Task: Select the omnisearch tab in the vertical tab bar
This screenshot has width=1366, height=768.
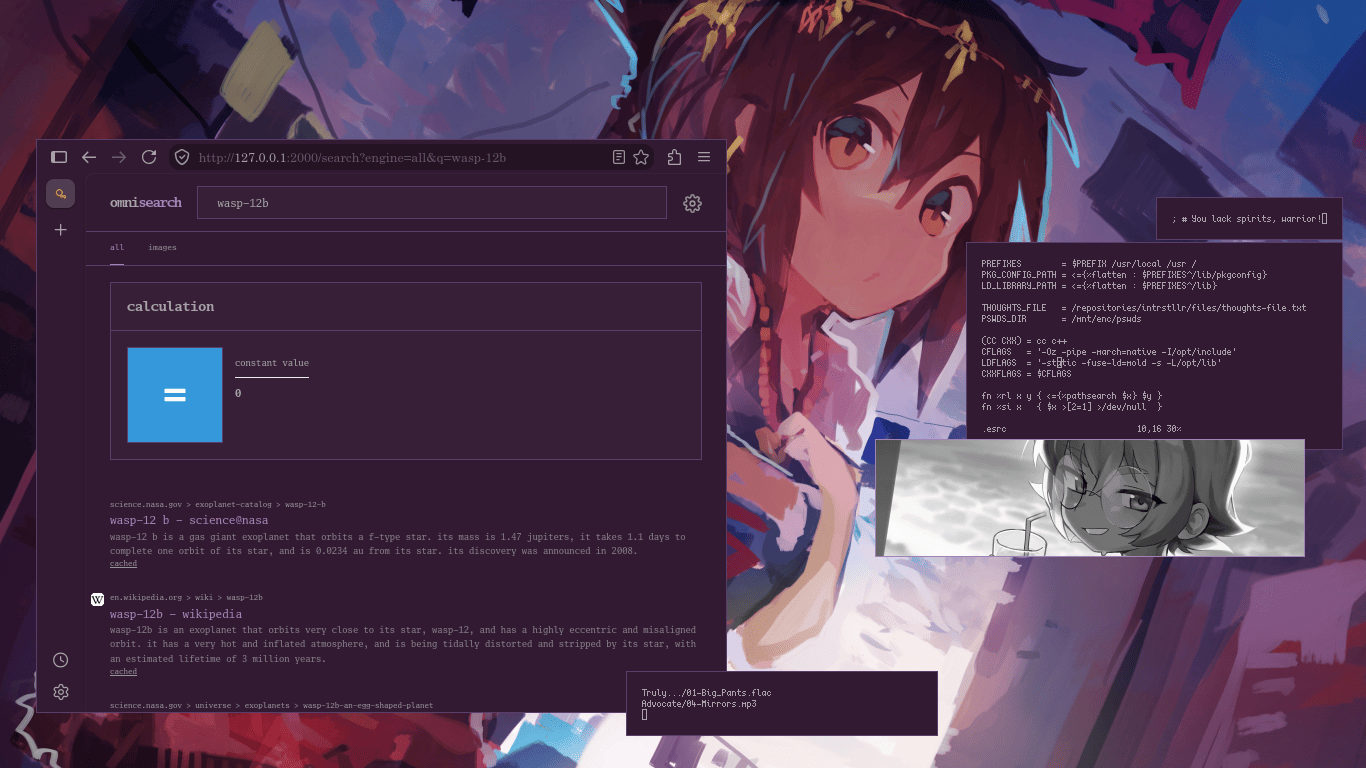Action: click(61, 194)
